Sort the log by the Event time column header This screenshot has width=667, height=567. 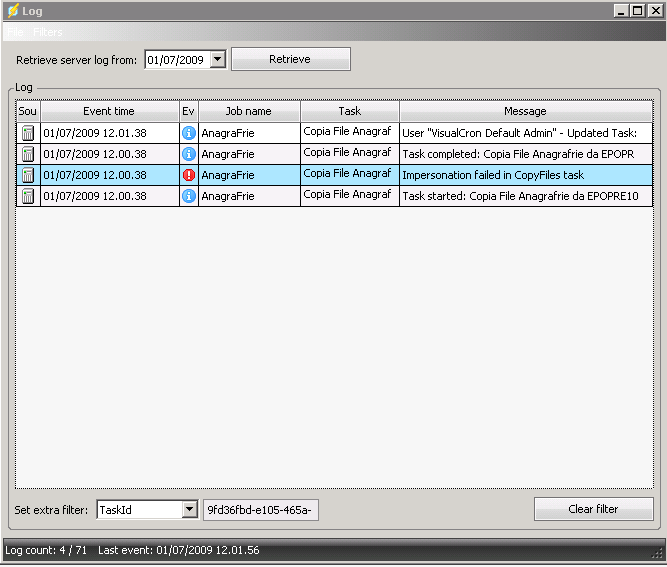[x=109, y=111]
